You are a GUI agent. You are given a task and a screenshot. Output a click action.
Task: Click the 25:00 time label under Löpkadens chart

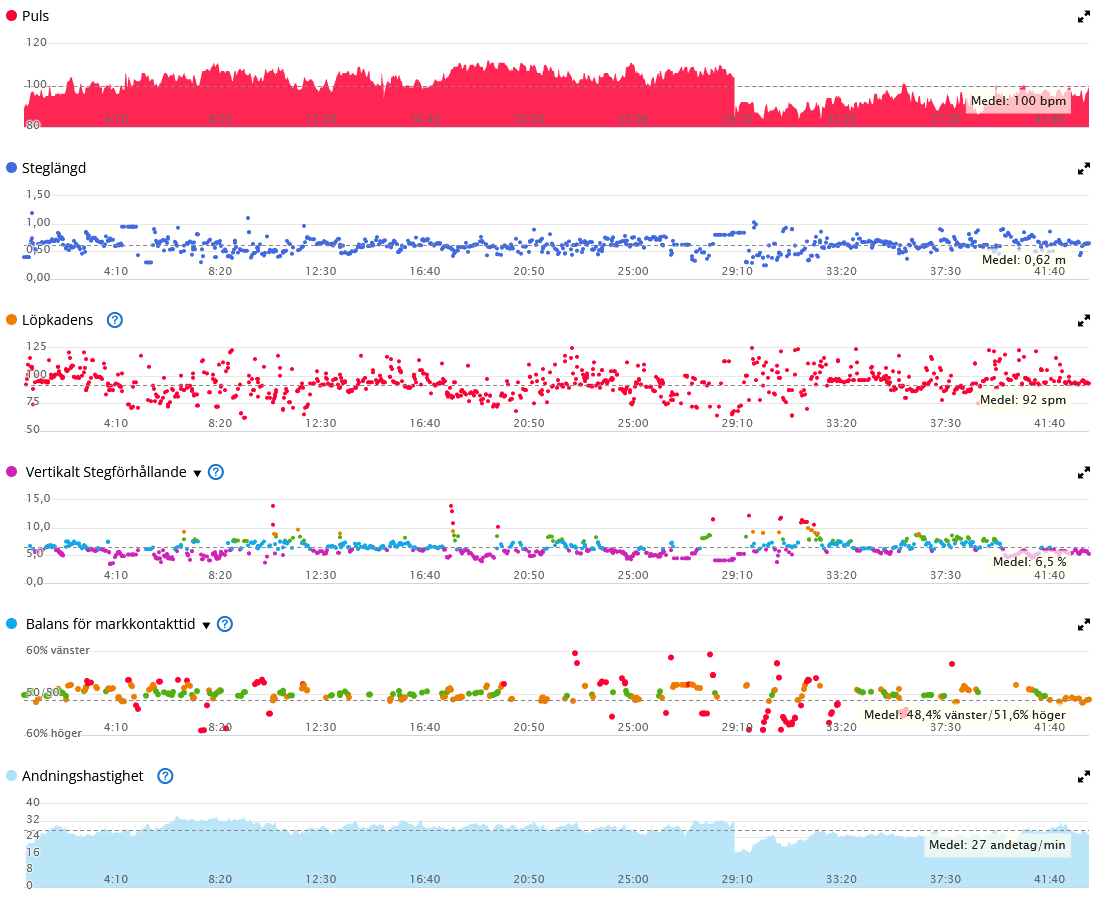click(x=633, y=423)
